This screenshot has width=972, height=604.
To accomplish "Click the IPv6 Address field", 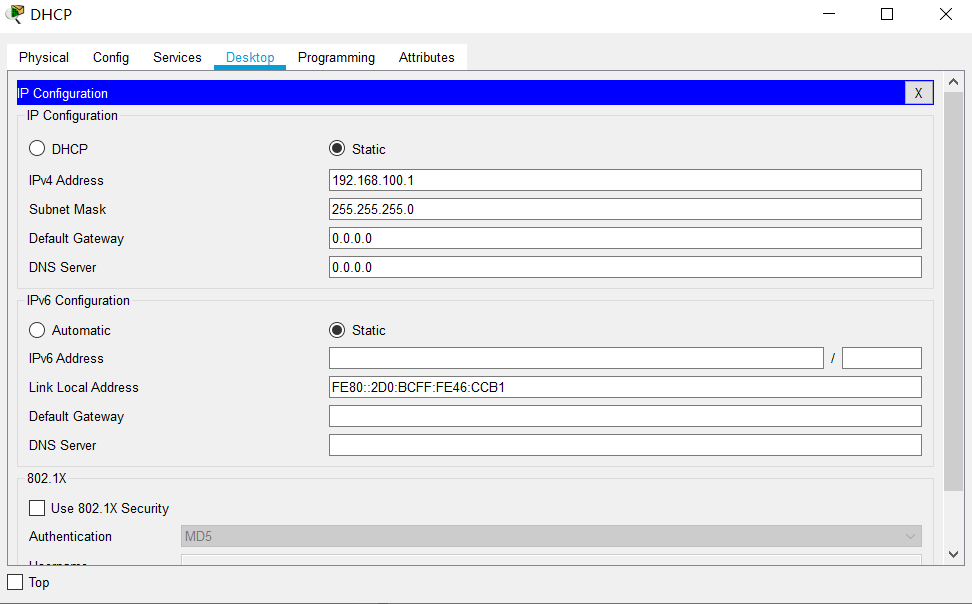I will (x=576, y=357).
